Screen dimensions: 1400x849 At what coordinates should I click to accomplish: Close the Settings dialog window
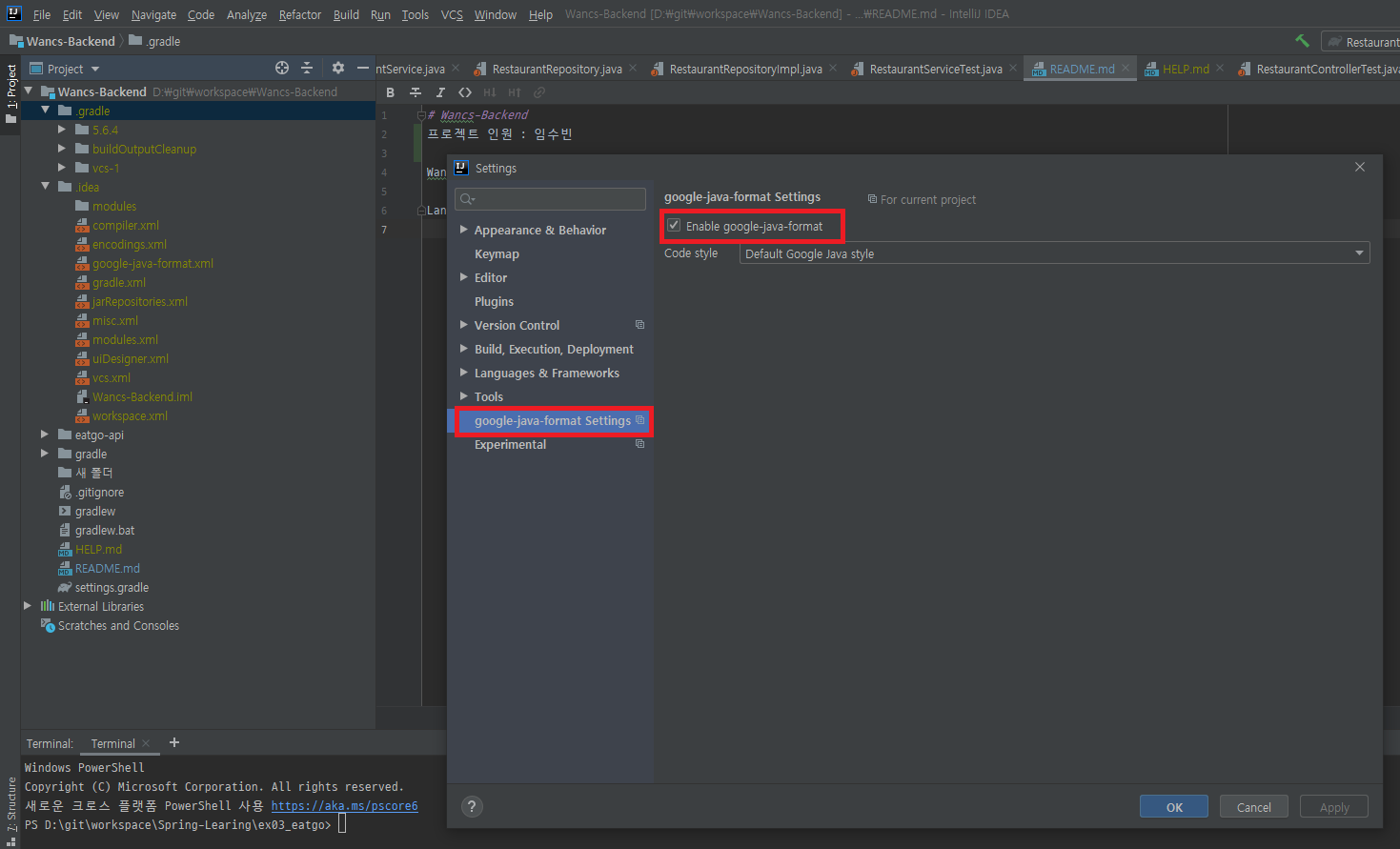tap(1360, 167)
